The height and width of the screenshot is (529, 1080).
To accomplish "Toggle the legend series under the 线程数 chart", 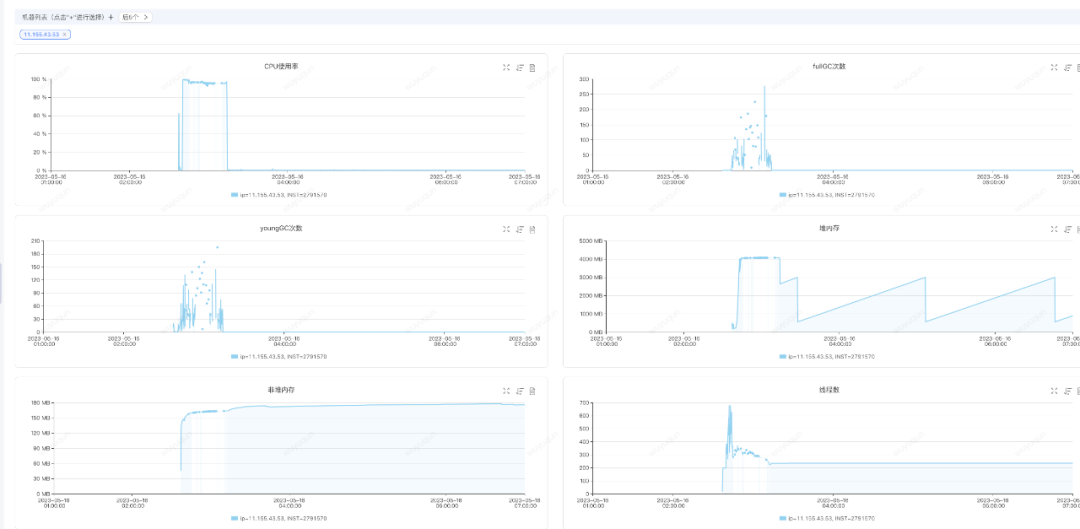I will 827,518.
